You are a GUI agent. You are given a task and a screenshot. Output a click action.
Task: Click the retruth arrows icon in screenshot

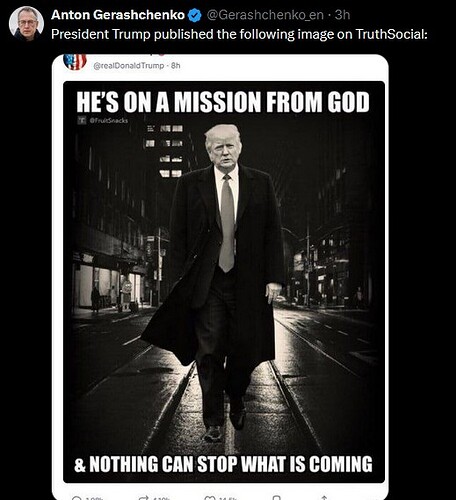tap(144, 498)
